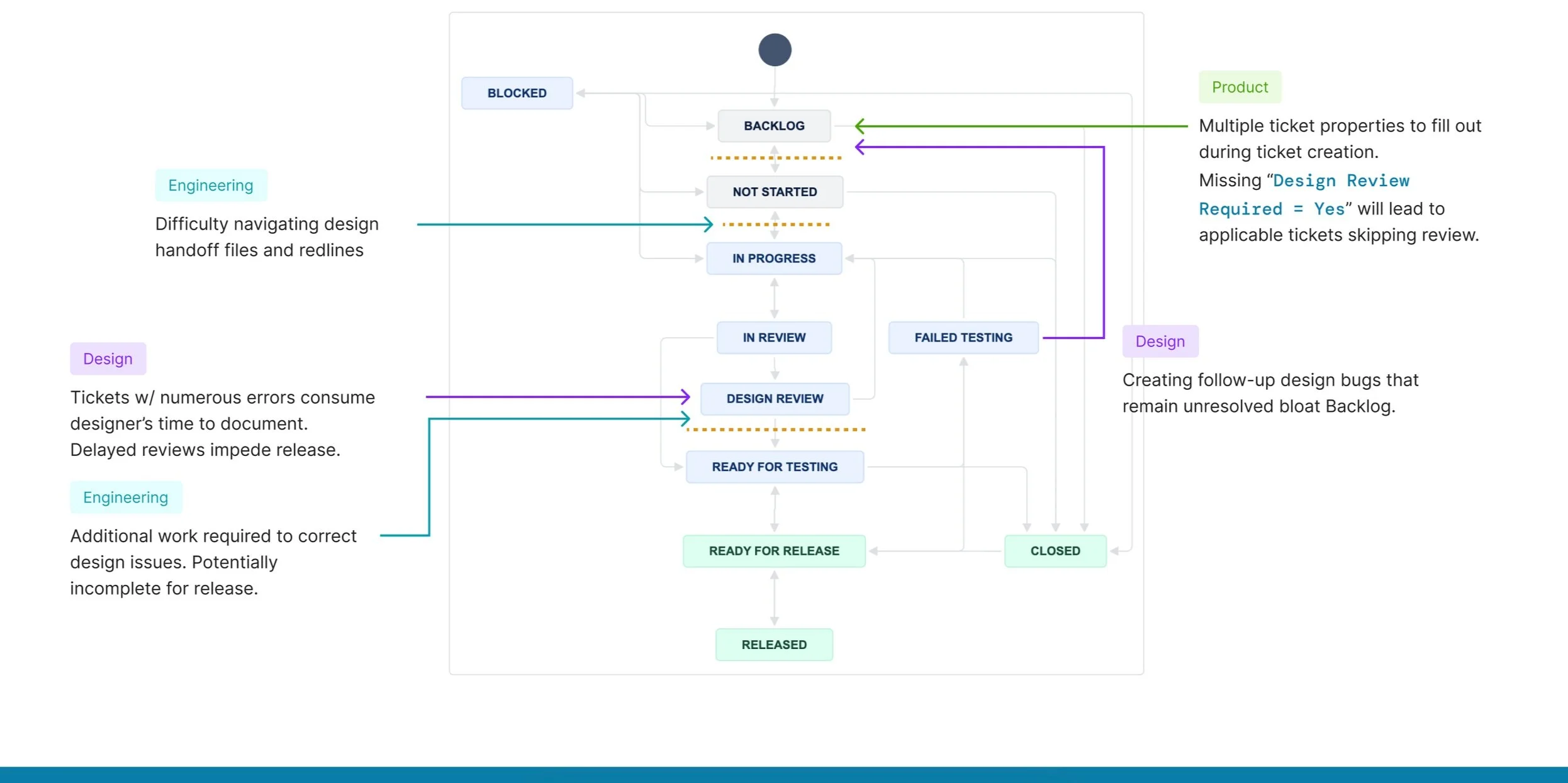Viewport: 1568px width, 783px height.
Task: Click the Engineering tag above design handoff note
Action: click(x=211, y=186)
